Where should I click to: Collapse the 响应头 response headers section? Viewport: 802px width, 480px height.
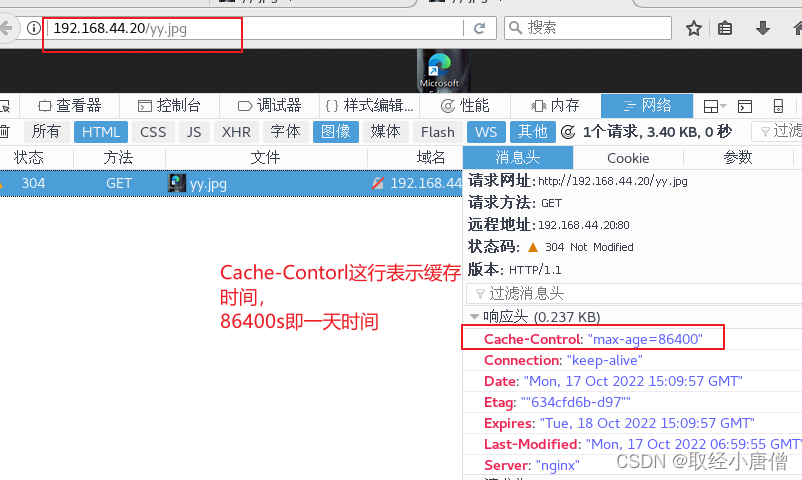(x=474, y=317)
